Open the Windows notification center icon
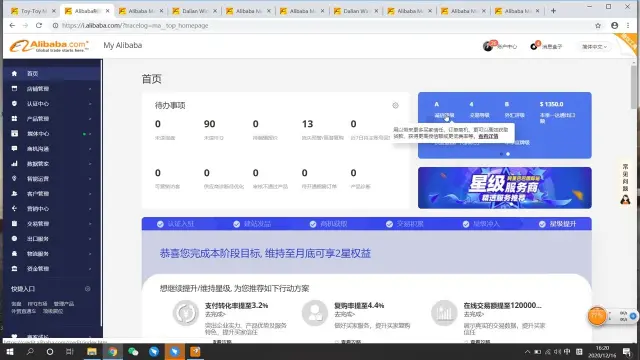Viewport: 640px width, 360px height. pyautogui.click(x=627, y=351)
